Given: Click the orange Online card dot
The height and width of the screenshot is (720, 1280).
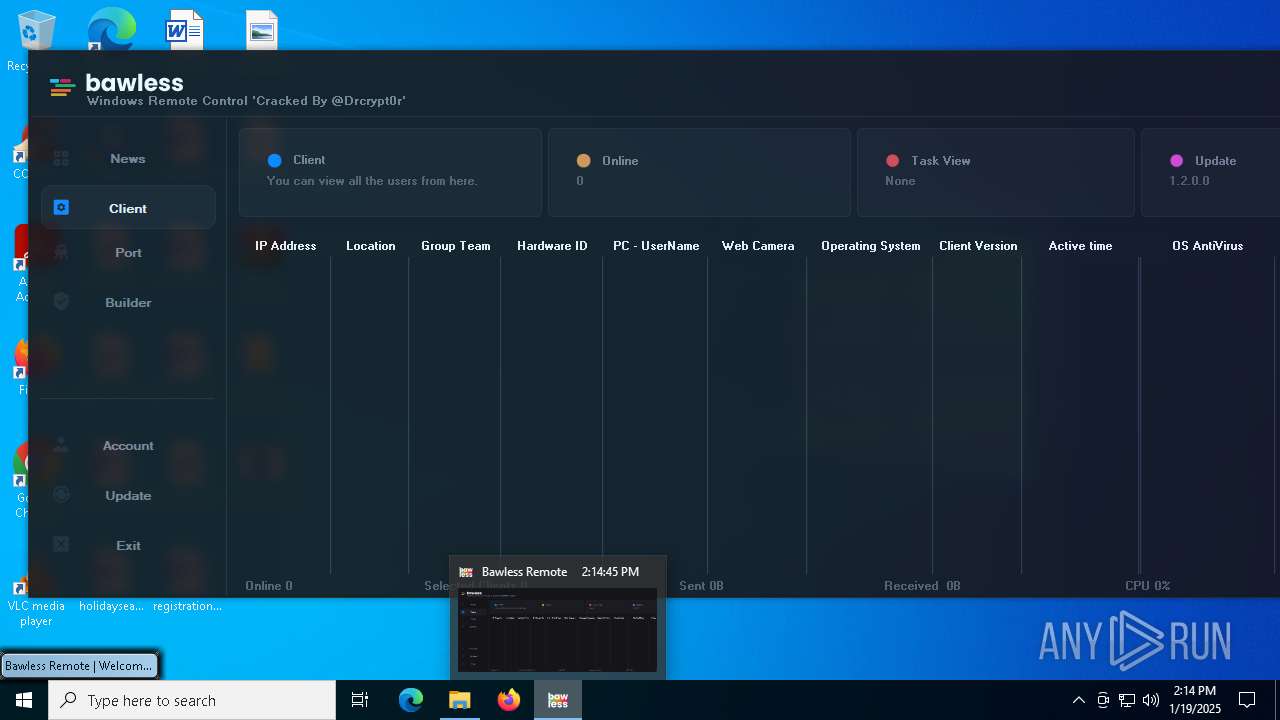Looking at the screenshot, I should 584,160.
